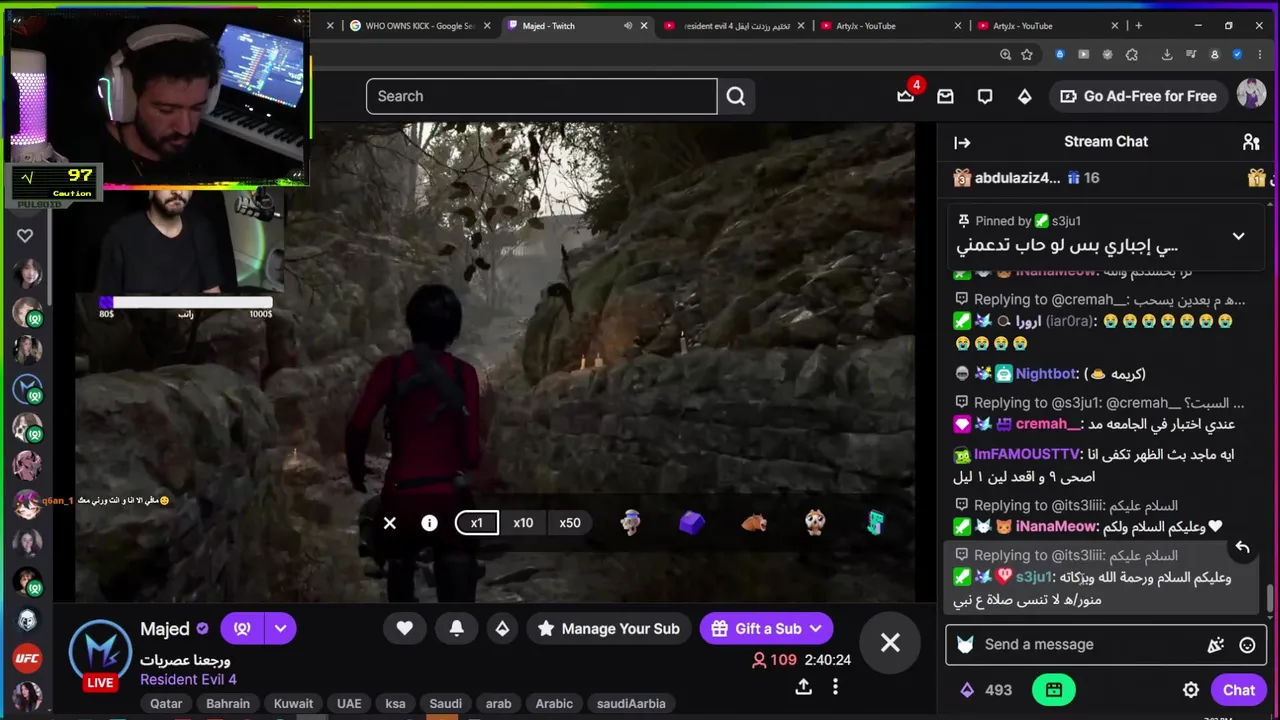Image resolution: width=1280 pixels, height=720 pixels.
Task: Click the share upload icon
Action: pos(803,687)
